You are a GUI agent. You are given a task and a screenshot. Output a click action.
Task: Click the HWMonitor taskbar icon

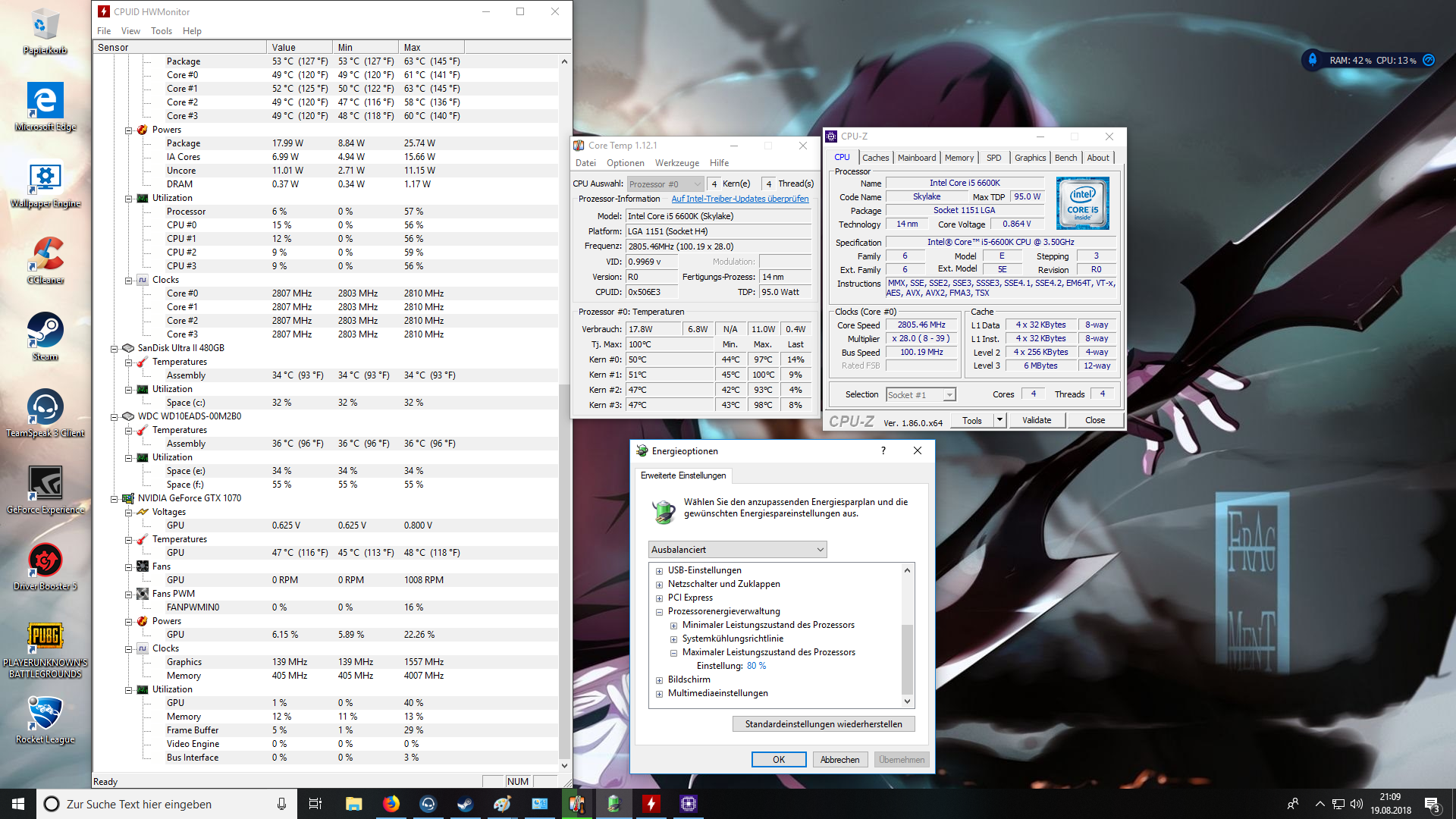(x=651, y=804)
